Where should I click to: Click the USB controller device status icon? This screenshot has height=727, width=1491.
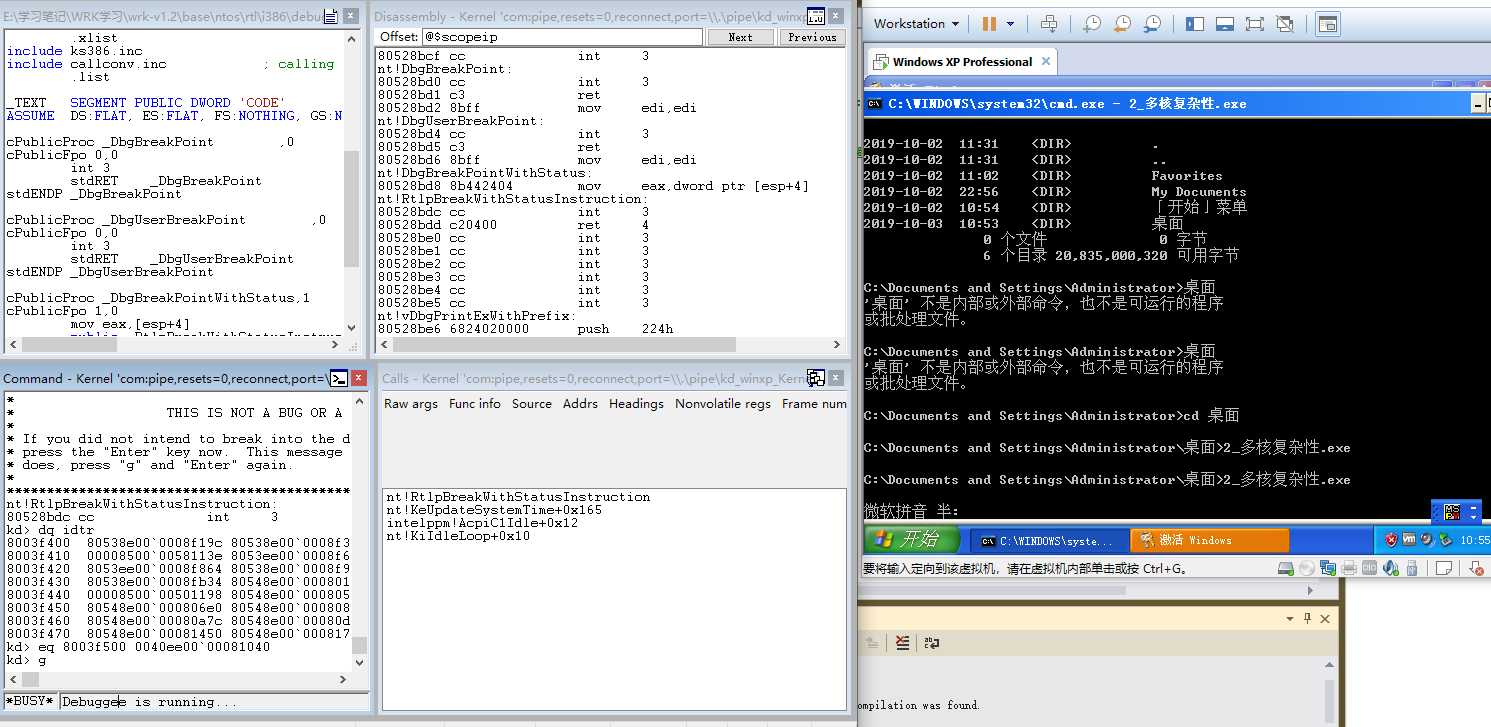point(1412,568)
